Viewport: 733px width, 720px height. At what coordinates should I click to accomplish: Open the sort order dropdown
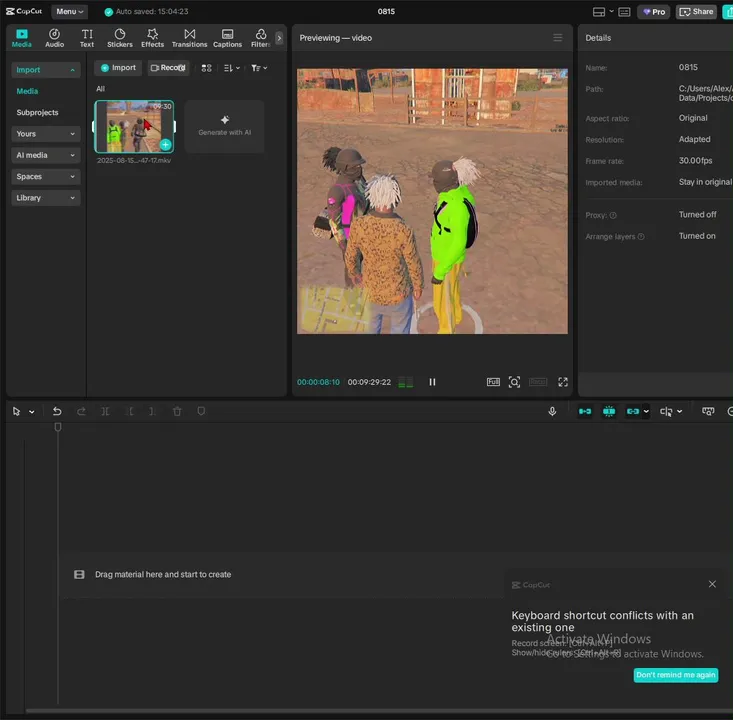[231, 68]
